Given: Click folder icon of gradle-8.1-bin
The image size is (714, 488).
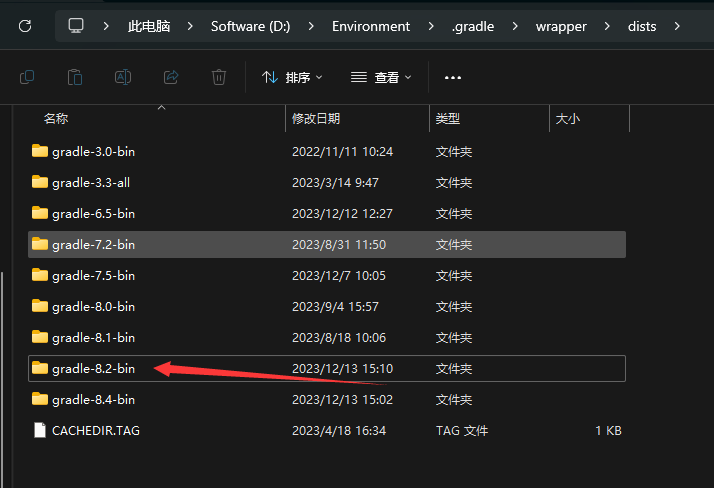Looking at the screenshot, I should (40, 336).
